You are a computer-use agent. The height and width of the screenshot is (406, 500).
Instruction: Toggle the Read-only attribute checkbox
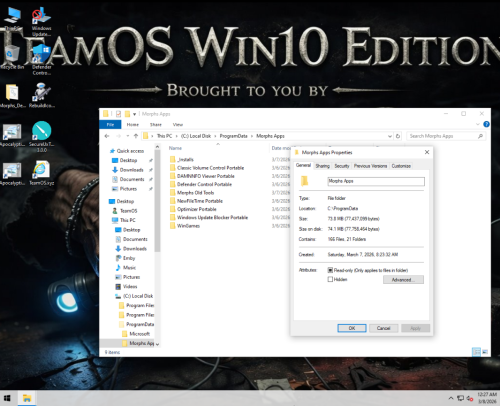(330, 270)
